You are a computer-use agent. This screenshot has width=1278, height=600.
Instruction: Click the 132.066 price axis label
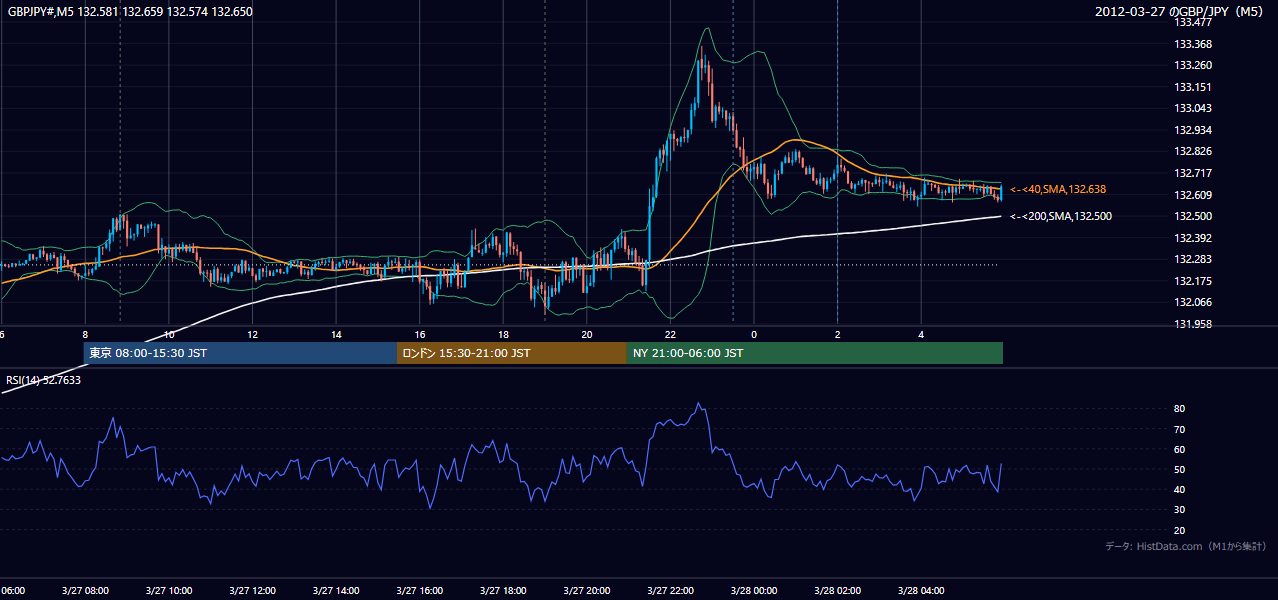click(x=1192, y=302)
